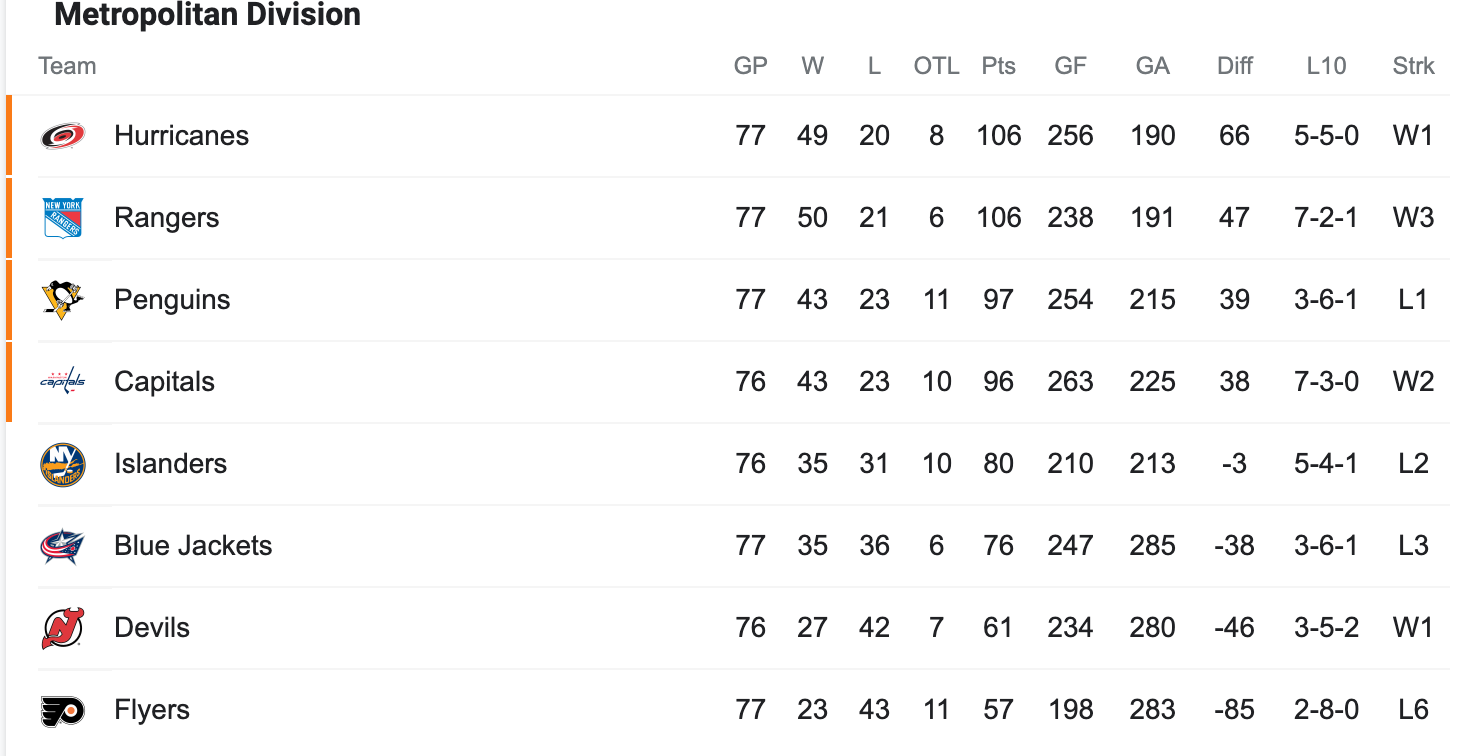Viewport: 1468px width, 756px height.
Task: Click the New York Rangers logo
Action: click(63, 218)
